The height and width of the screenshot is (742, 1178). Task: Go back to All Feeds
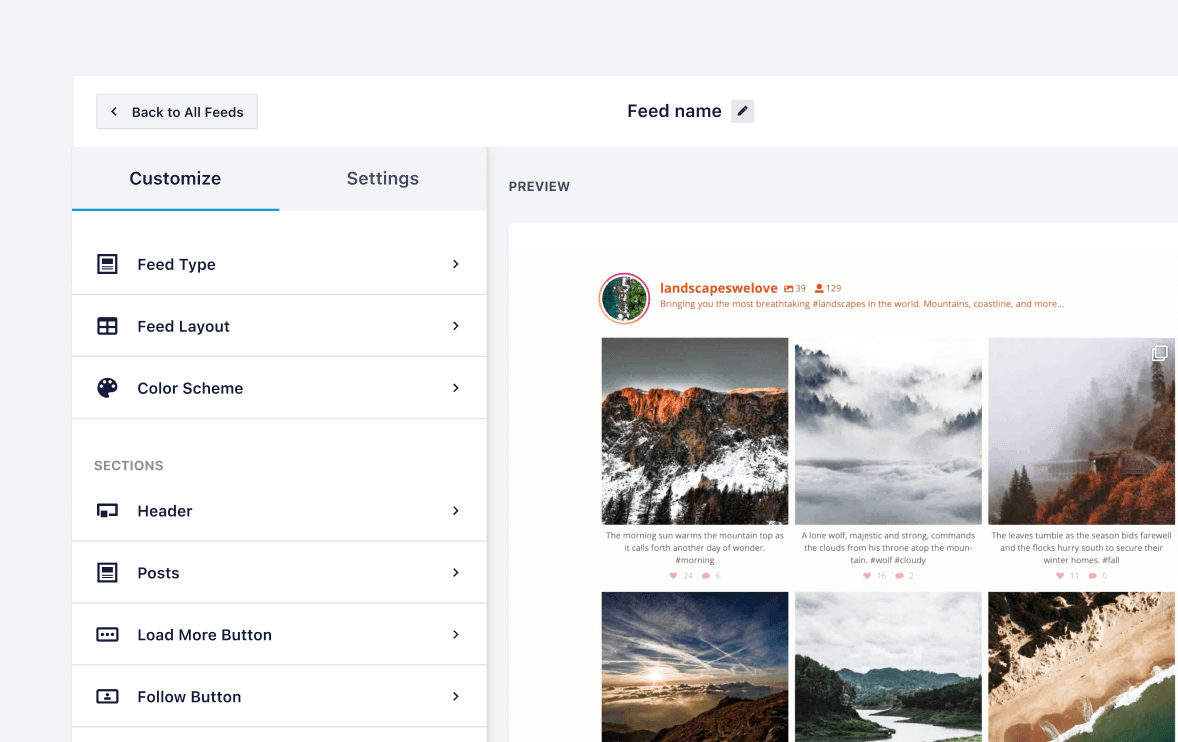click(x=177, y=112)
